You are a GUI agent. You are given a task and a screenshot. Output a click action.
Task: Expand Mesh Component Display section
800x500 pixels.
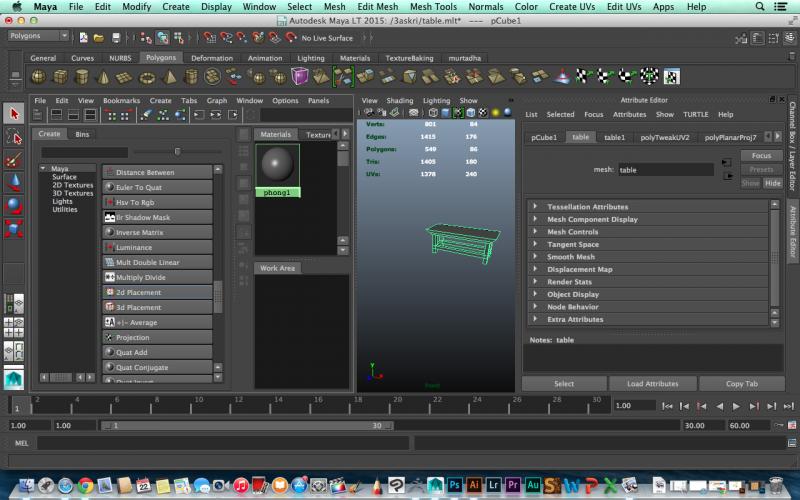[535, 219]
